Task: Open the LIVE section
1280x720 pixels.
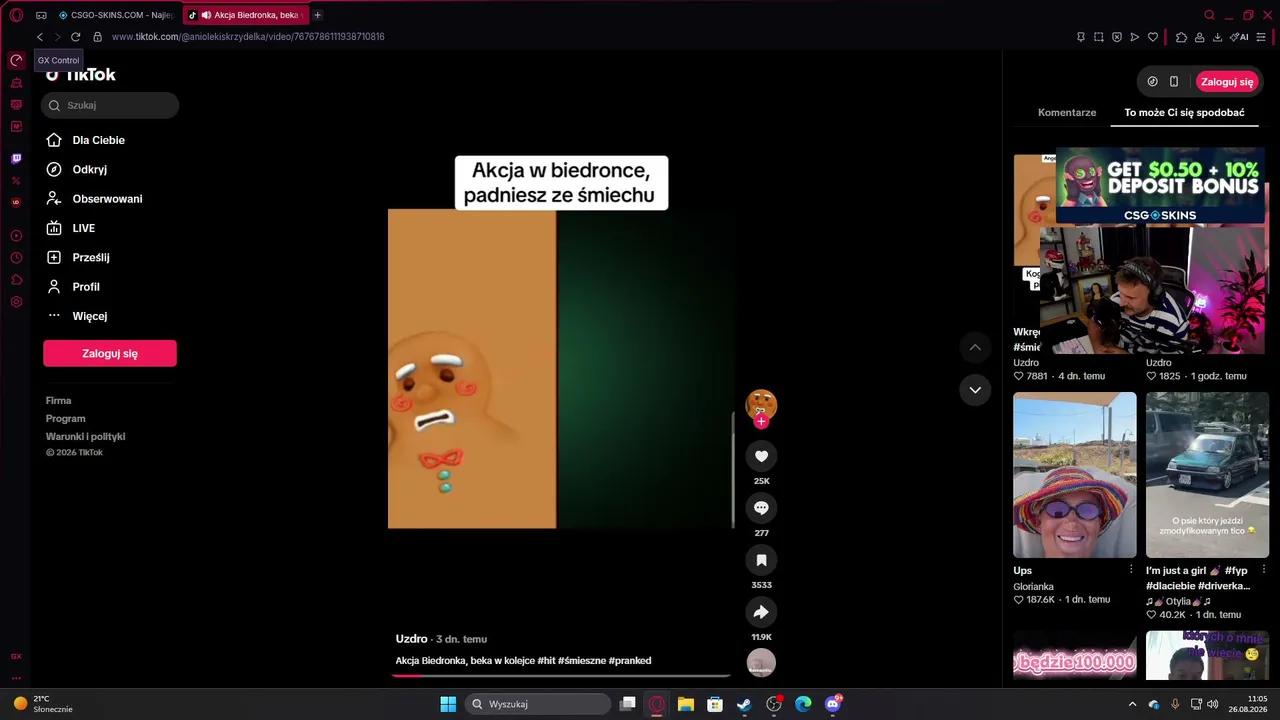Action: [70, 228]
